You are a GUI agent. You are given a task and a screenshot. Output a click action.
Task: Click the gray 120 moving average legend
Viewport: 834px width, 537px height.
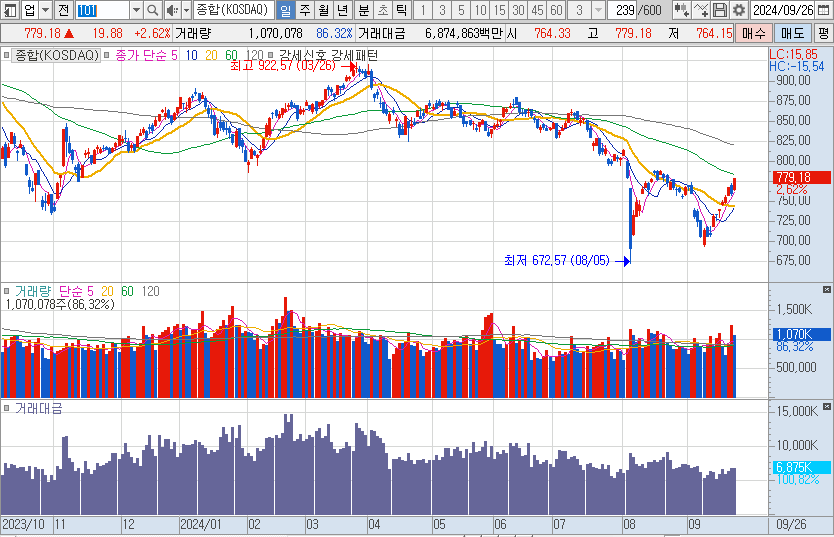tap(254, 55)
